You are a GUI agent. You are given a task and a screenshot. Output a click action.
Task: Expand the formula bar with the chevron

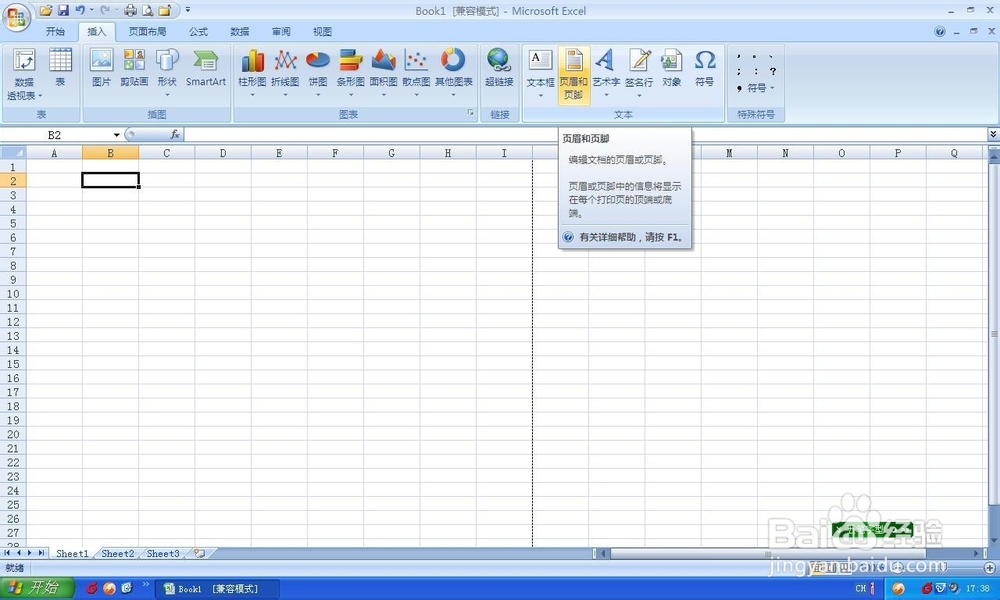pos(993,134)
